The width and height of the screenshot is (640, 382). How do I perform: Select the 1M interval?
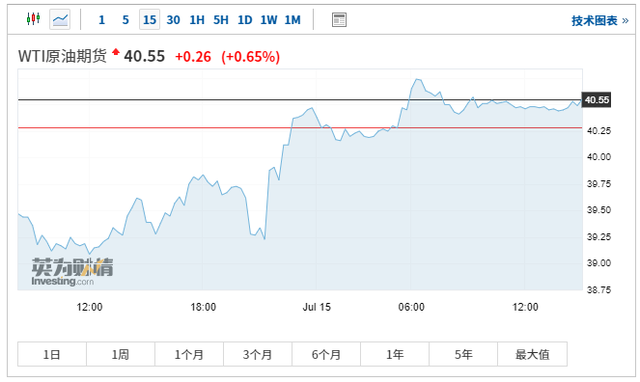[293, 20]
